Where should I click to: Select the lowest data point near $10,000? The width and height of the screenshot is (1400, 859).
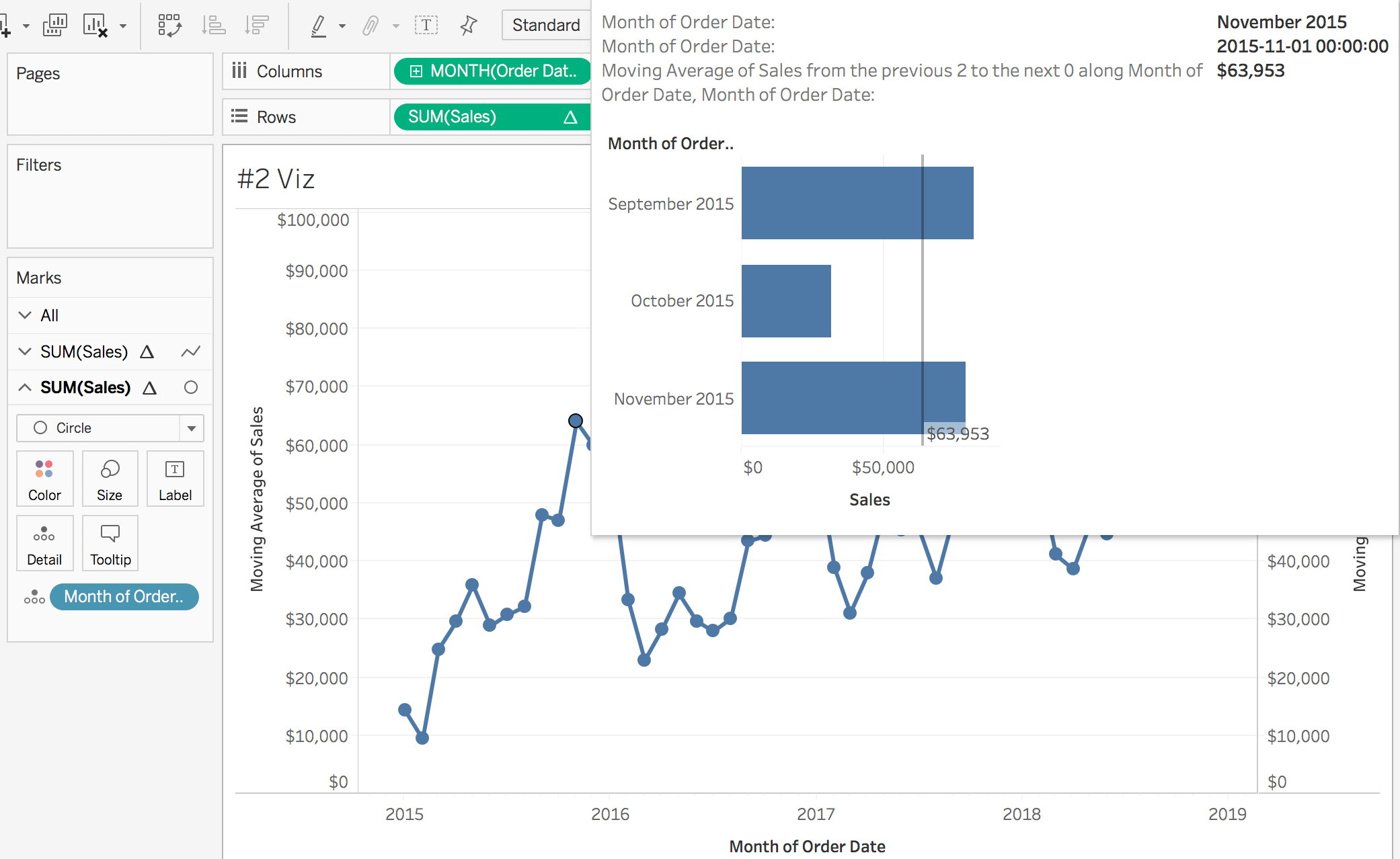point(422,738)
